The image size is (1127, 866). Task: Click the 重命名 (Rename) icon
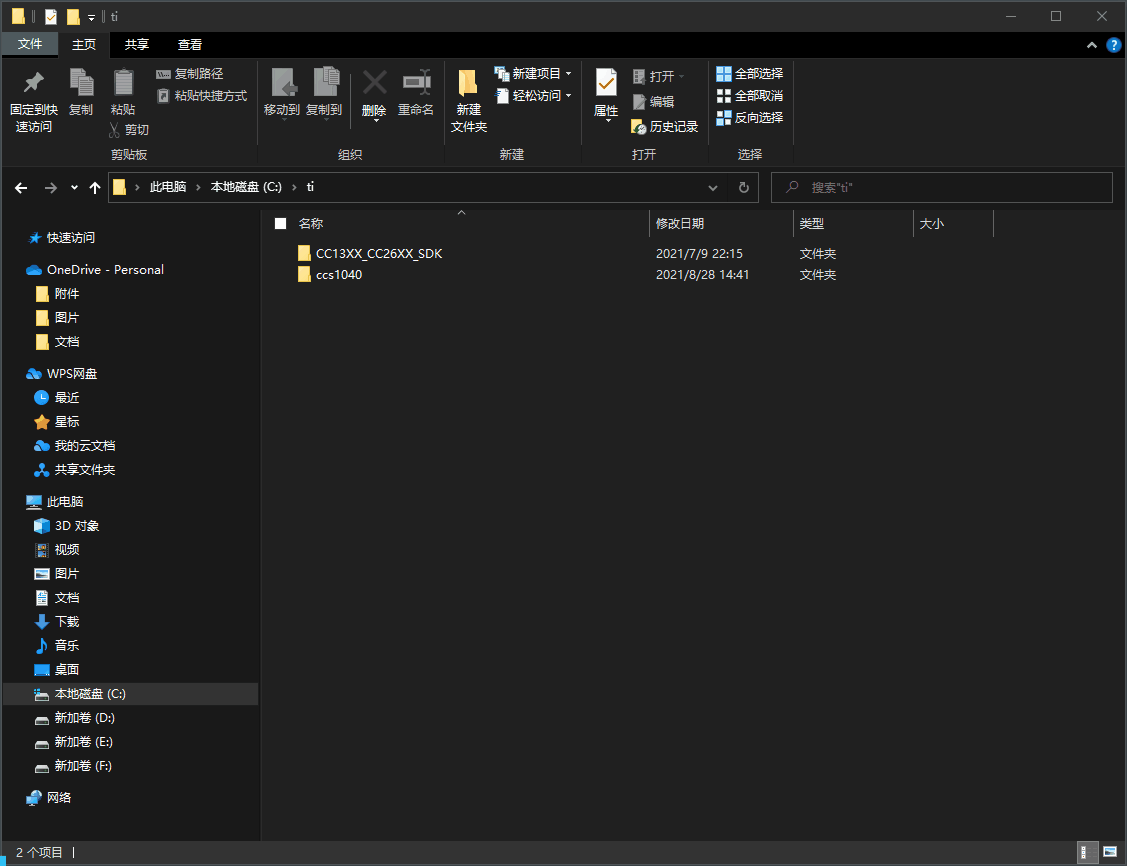[416, 94]
